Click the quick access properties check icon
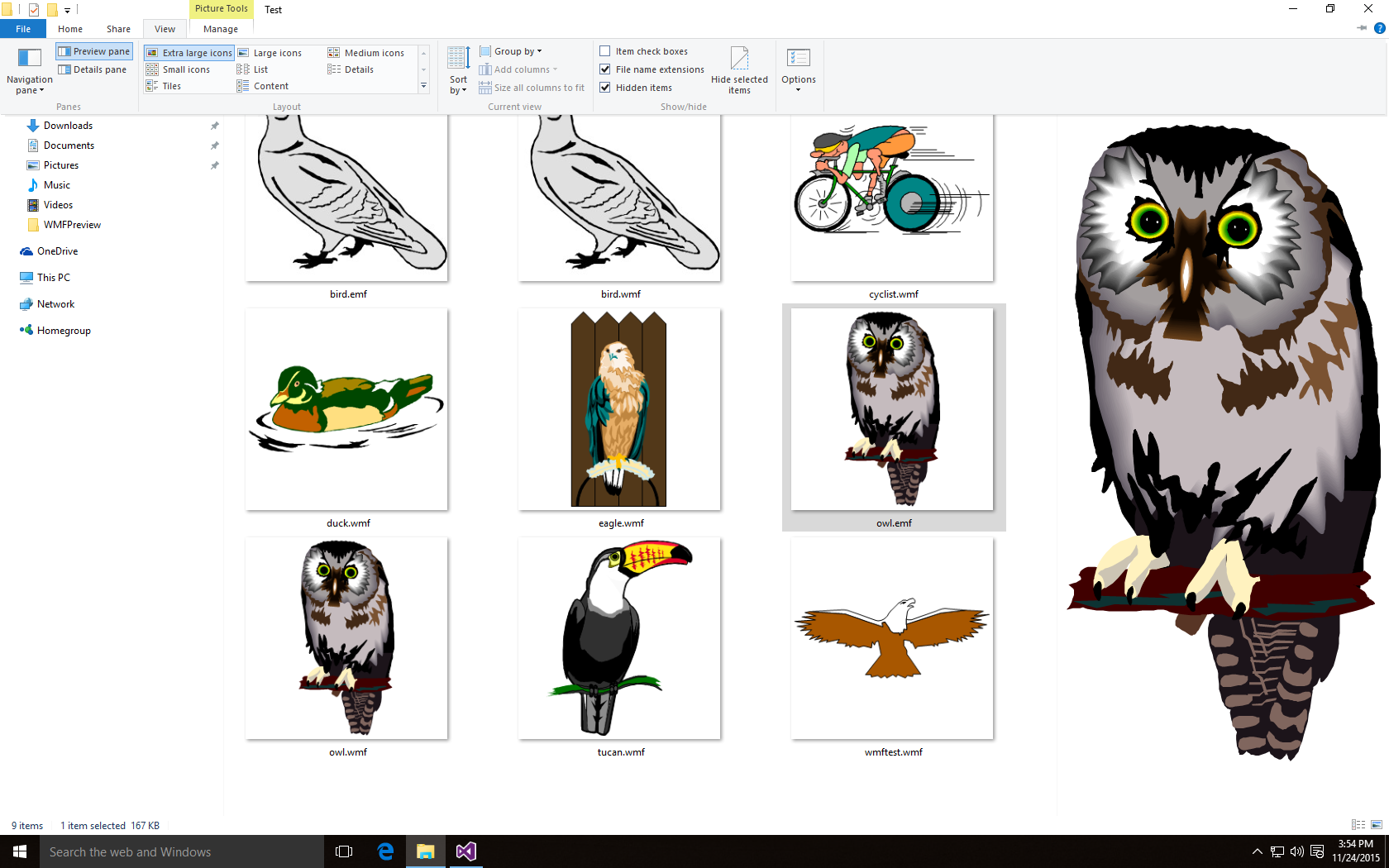Screen dimensions: 1389x868 click(x=34, y=10)
